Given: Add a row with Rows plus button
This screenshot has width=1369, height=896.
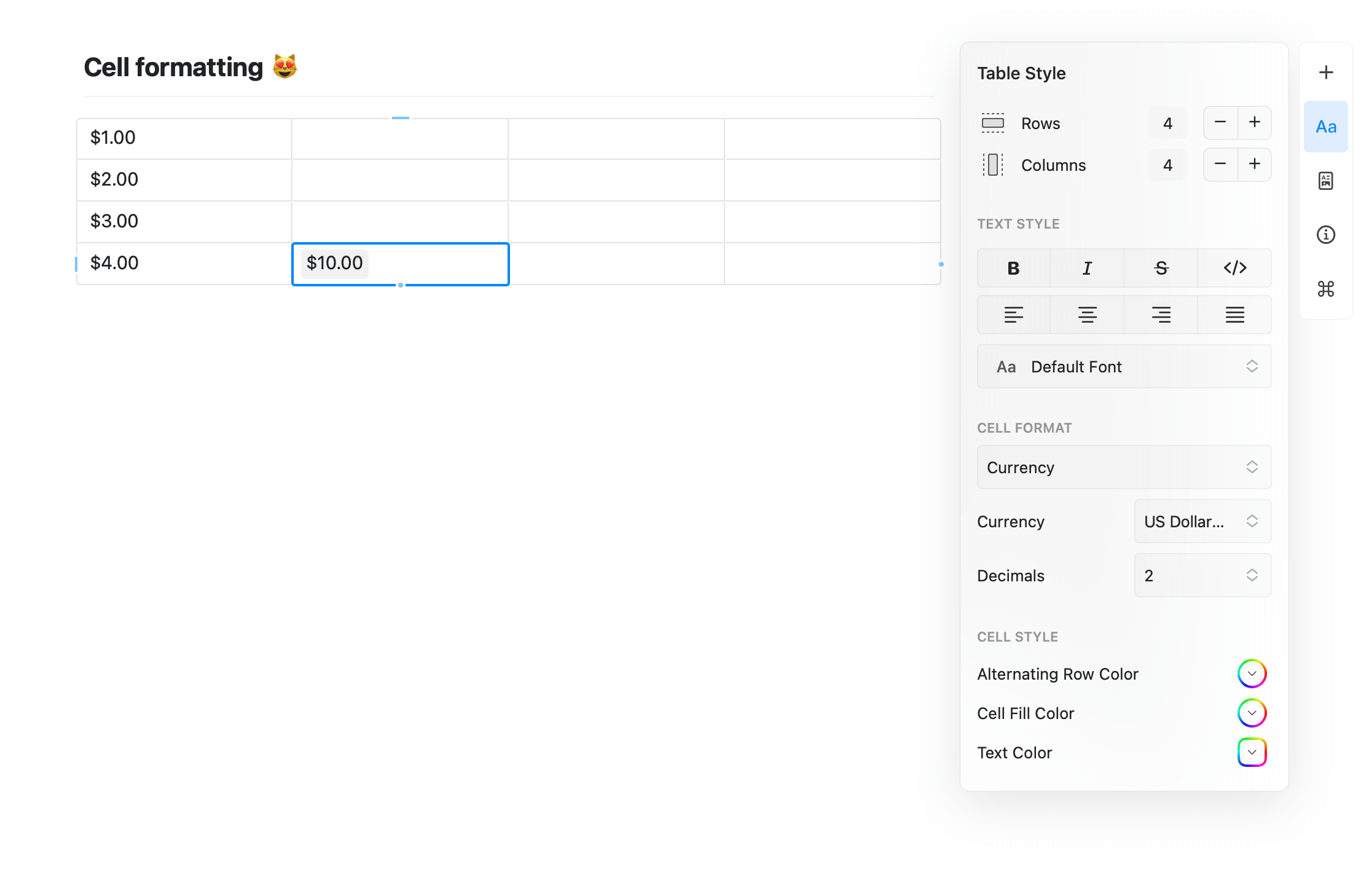Looking at the screenshot, I should pos(1254,123).
